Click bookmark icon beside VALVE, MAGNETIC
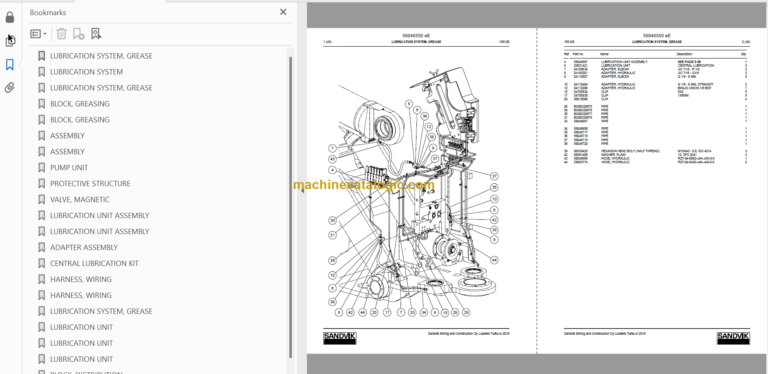The width and height of the screenshot is (768, 374). pos(42,199)
